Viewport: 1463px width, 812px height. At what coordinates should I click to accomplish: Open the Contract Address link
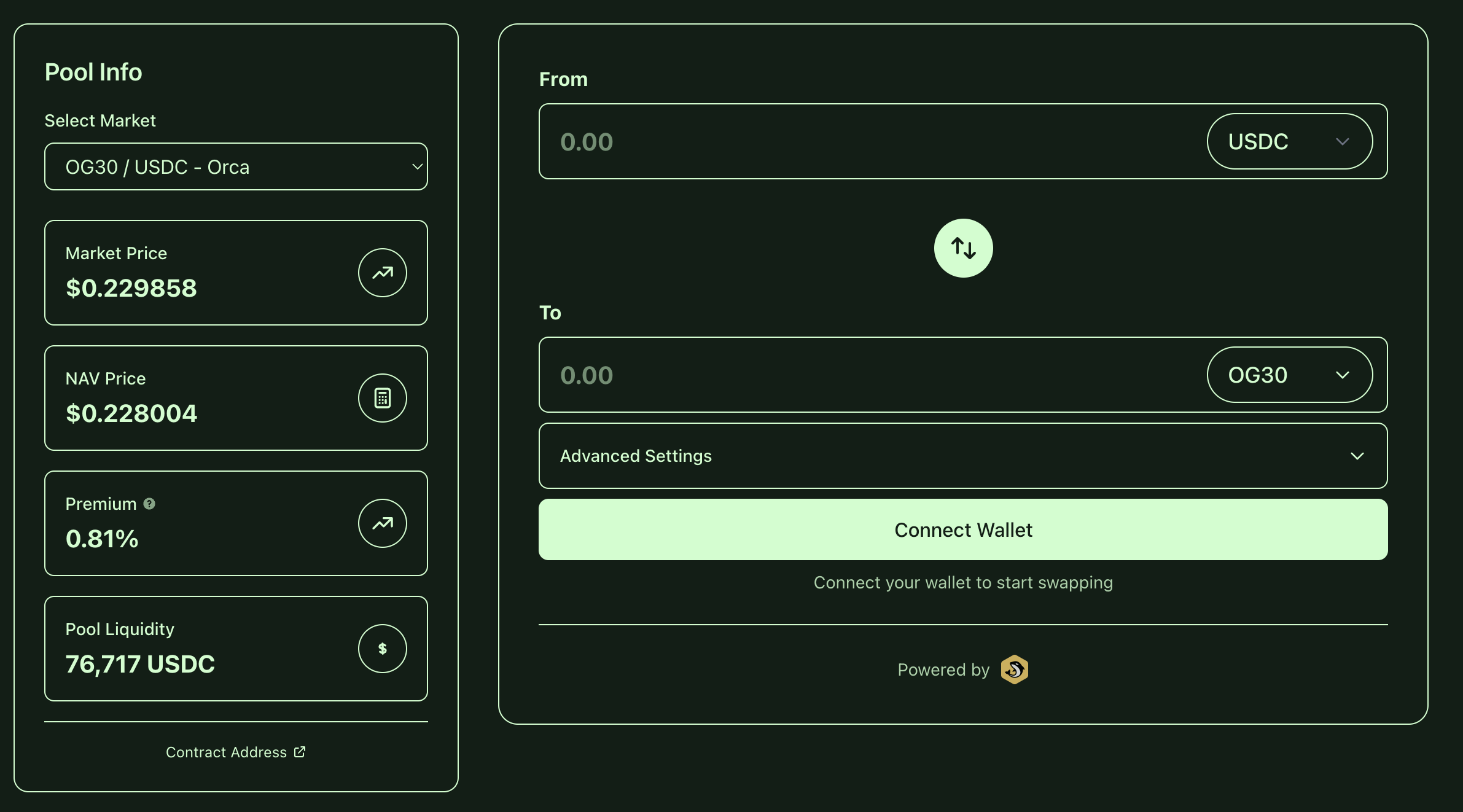tap(227, 752)
